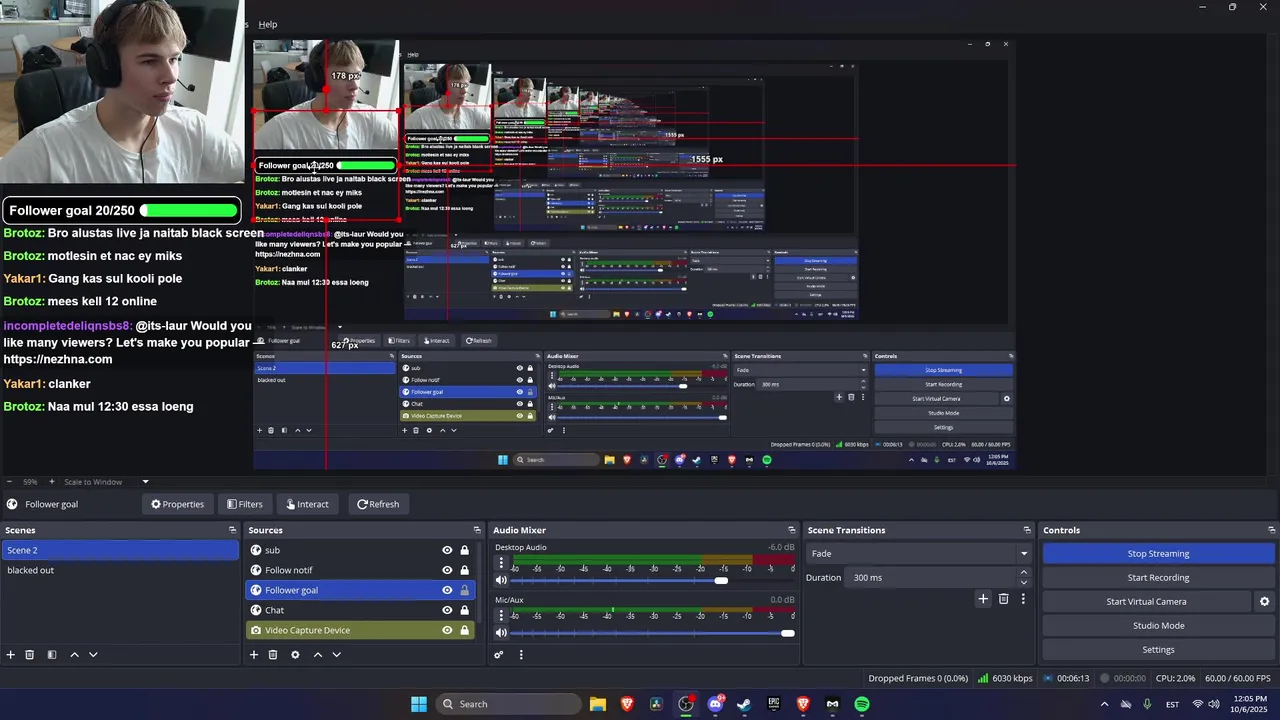Click the Interact button
1280x720 pixels.
307,504
